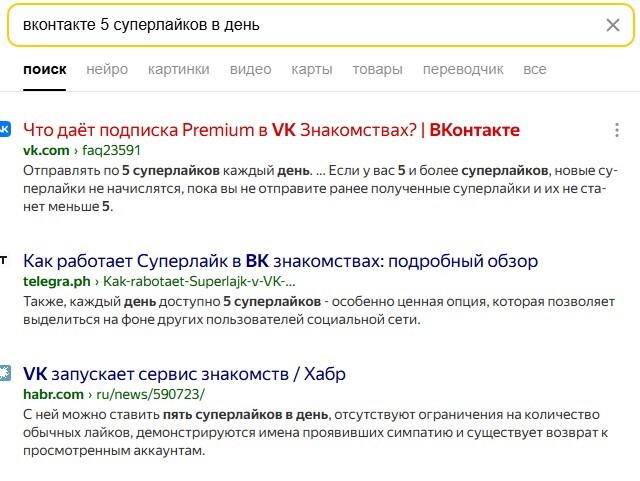The height and width of the screenshot is (481, 640).
Task: Click the Telegraph favicon beside the second result
Action: [3, 260]
